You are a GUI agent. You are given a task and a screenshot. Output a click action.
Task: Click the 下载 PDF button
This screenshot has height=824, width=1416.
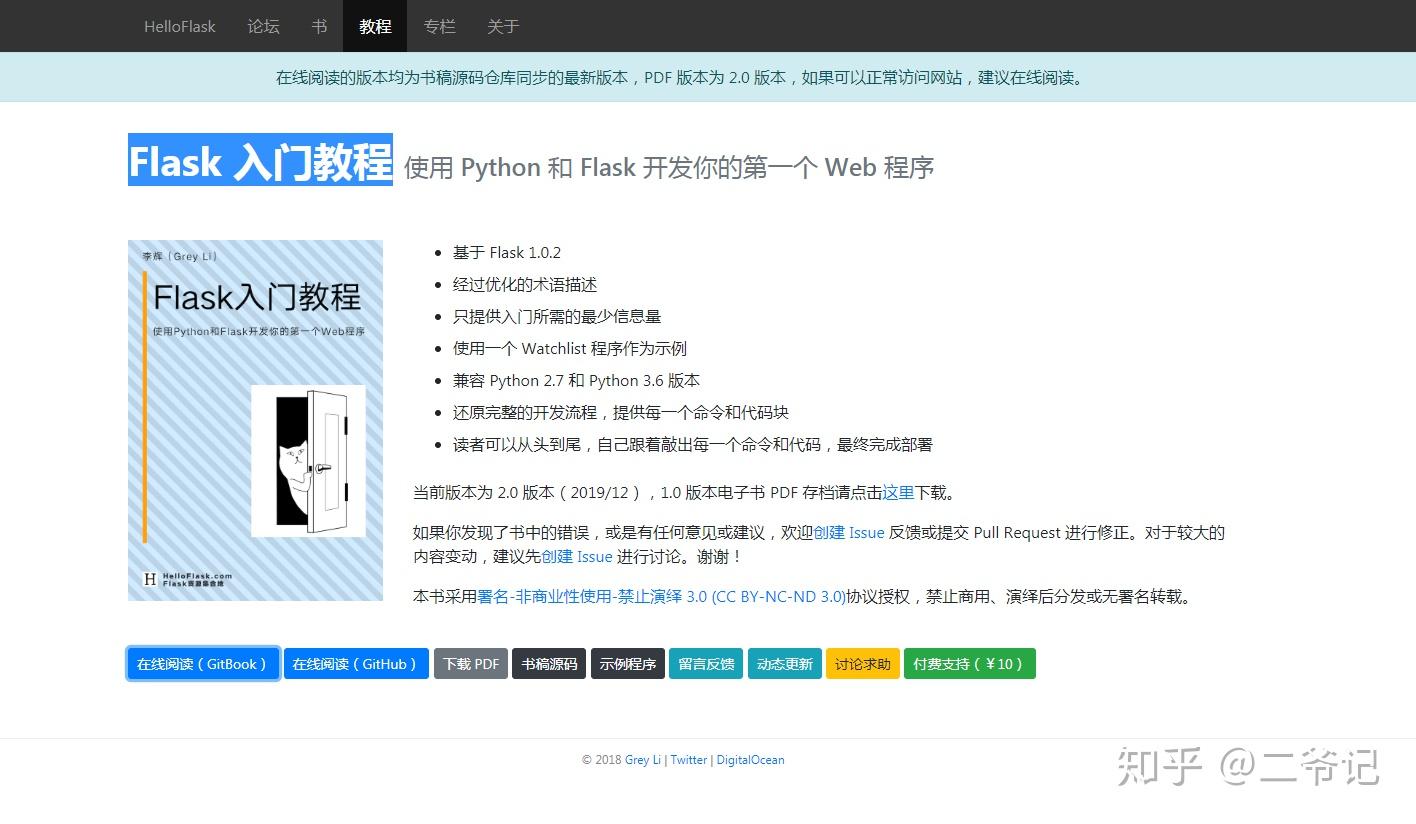(471, 664)
